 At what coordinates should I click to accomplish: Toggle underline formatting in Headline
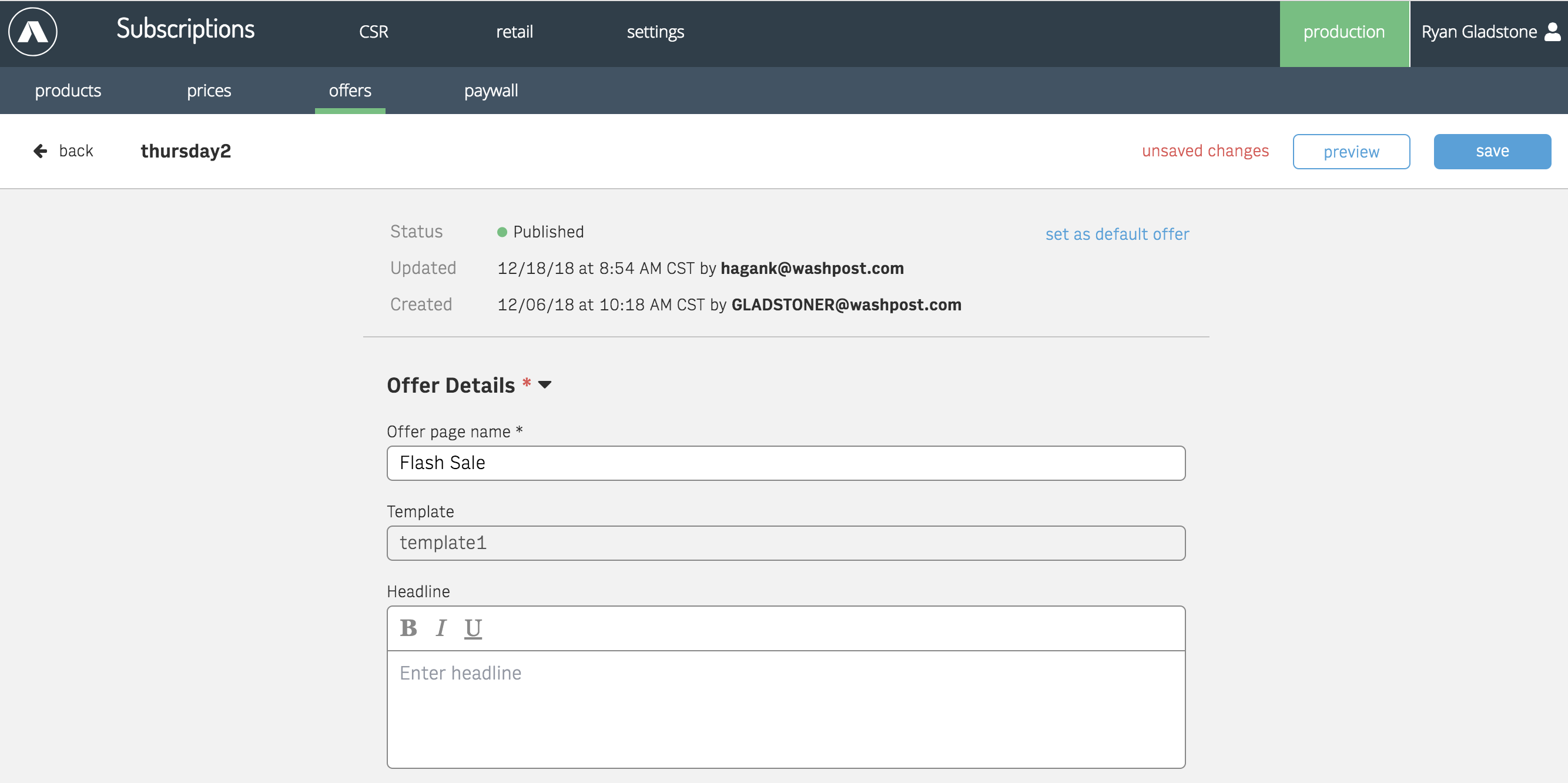tap(473, 628)
